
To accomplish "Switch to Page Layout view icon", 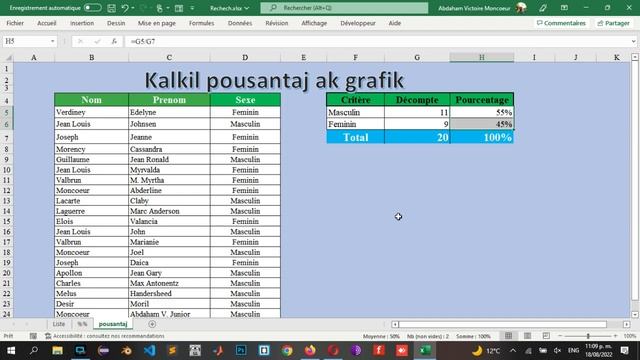I will coord(527,336).
